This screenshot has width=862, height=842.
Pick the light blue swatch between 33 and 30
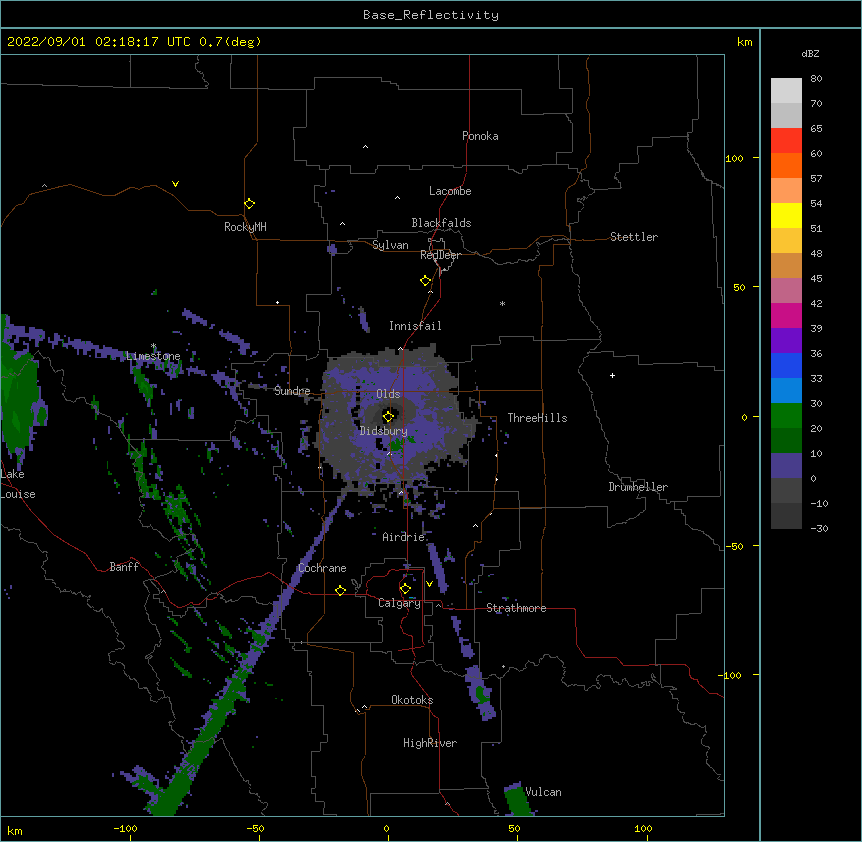point(786,390)
